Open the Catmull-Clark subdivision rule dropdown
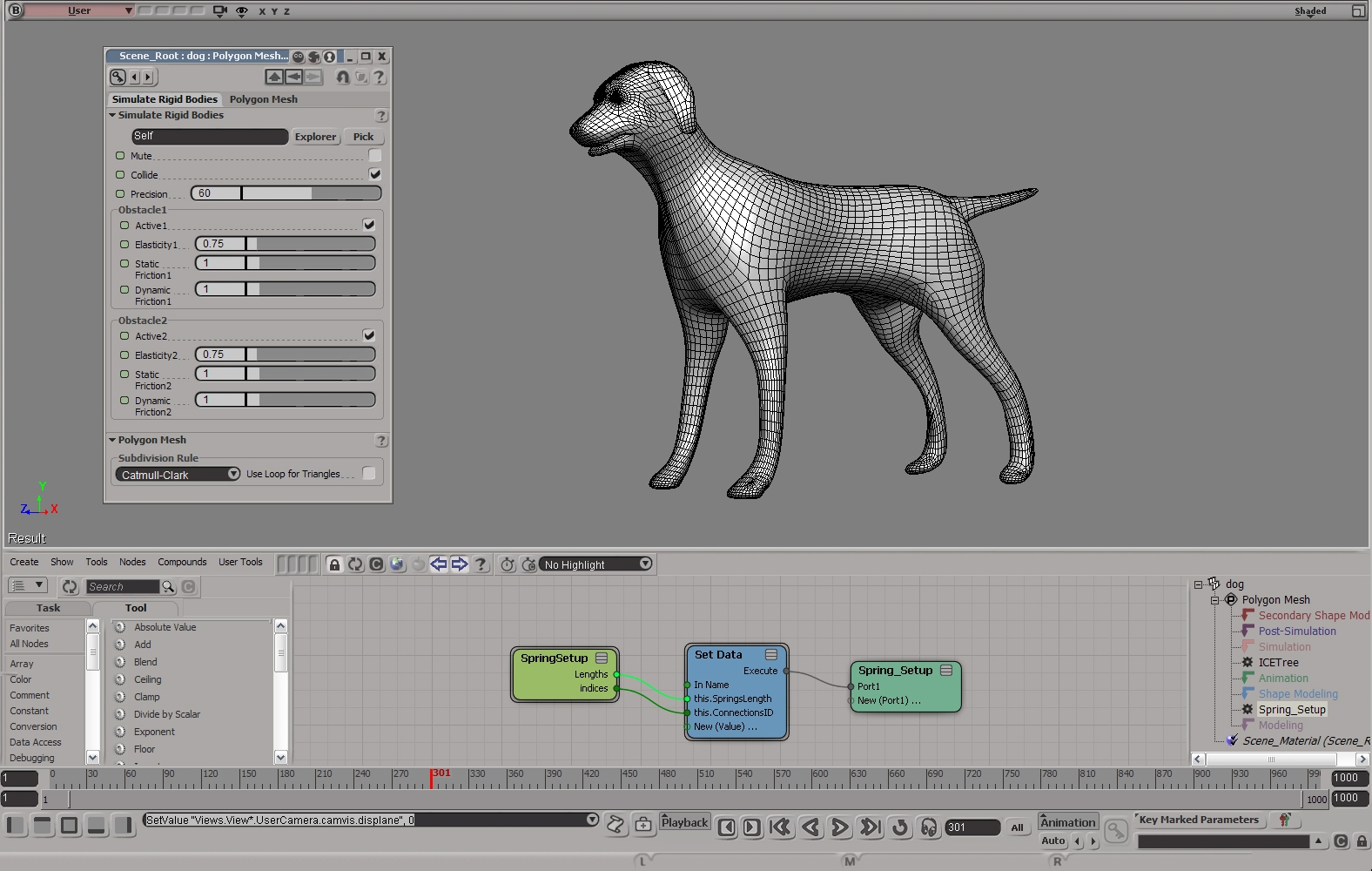The image size is (1372, 871). pyautogui.click(x=178, y=475)
